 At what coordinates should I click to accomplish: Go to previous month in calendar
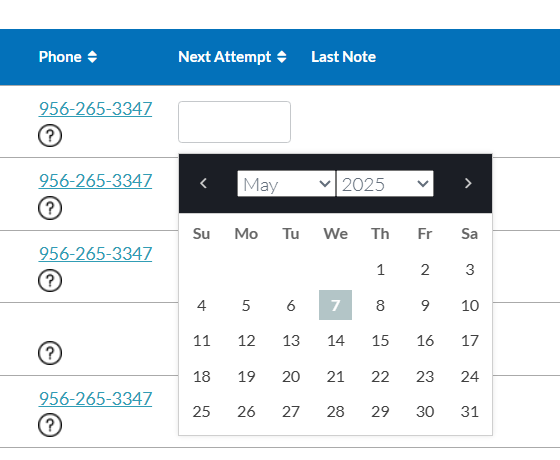tap(204, 184)
